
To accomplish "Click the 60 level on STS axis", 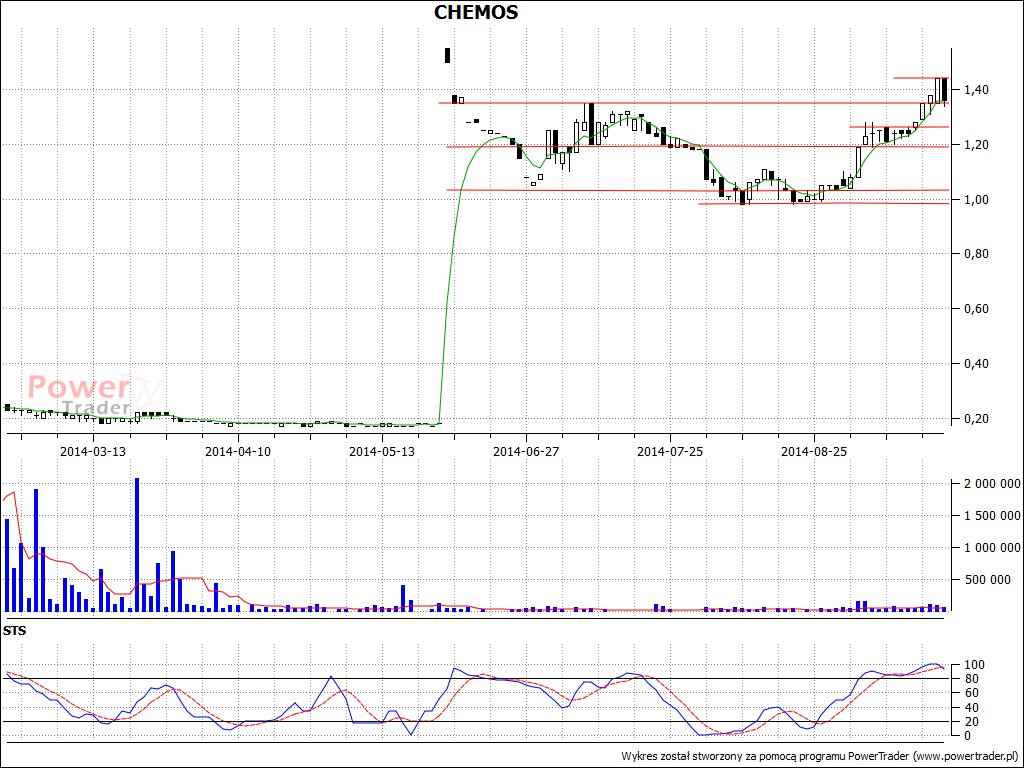I will pos(970,694).
